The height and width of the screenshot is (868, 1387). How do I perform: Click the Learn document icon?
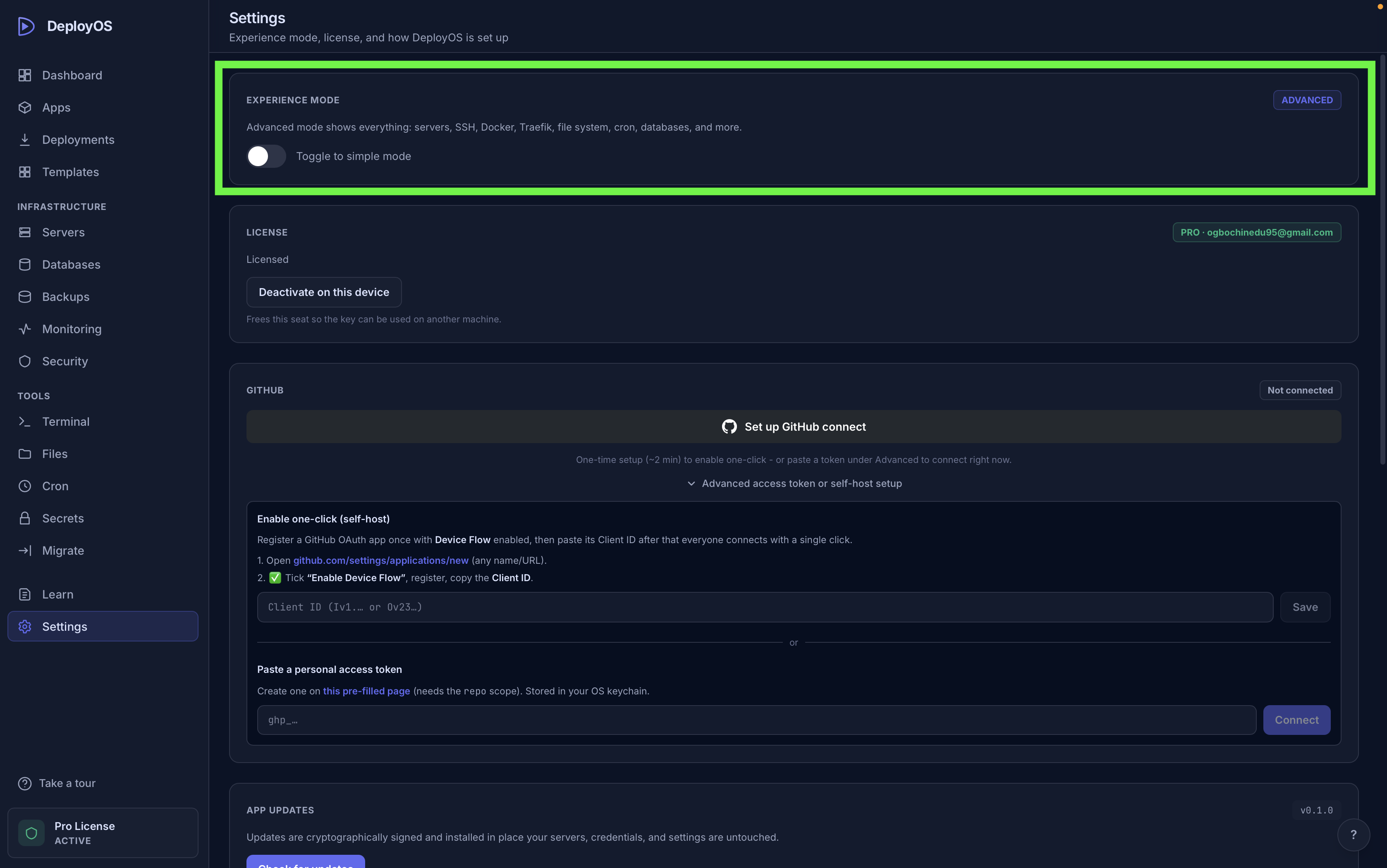click(25, 594)
